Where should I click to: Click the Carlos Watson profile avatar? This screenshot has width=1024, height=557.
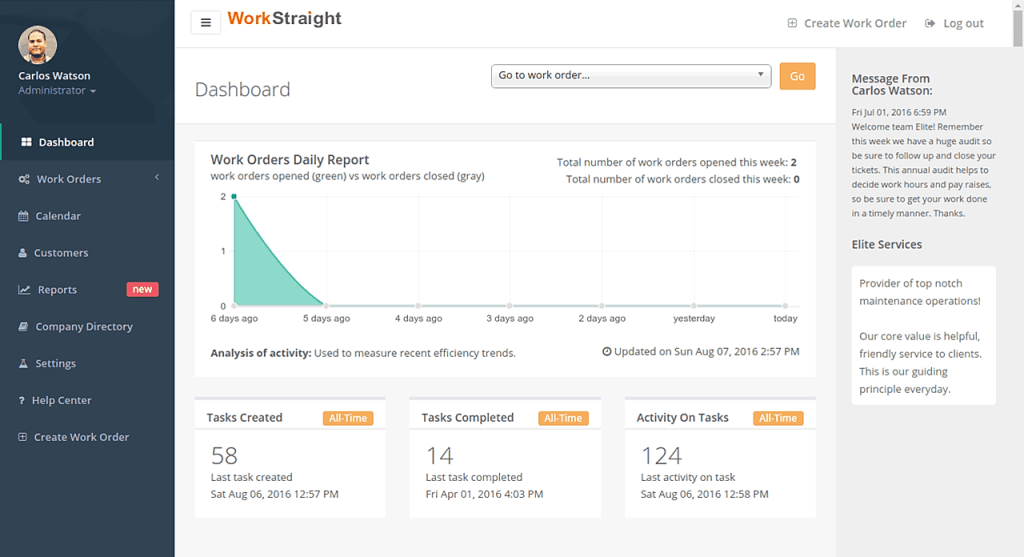pyautogui.click(x=38, y=45)
